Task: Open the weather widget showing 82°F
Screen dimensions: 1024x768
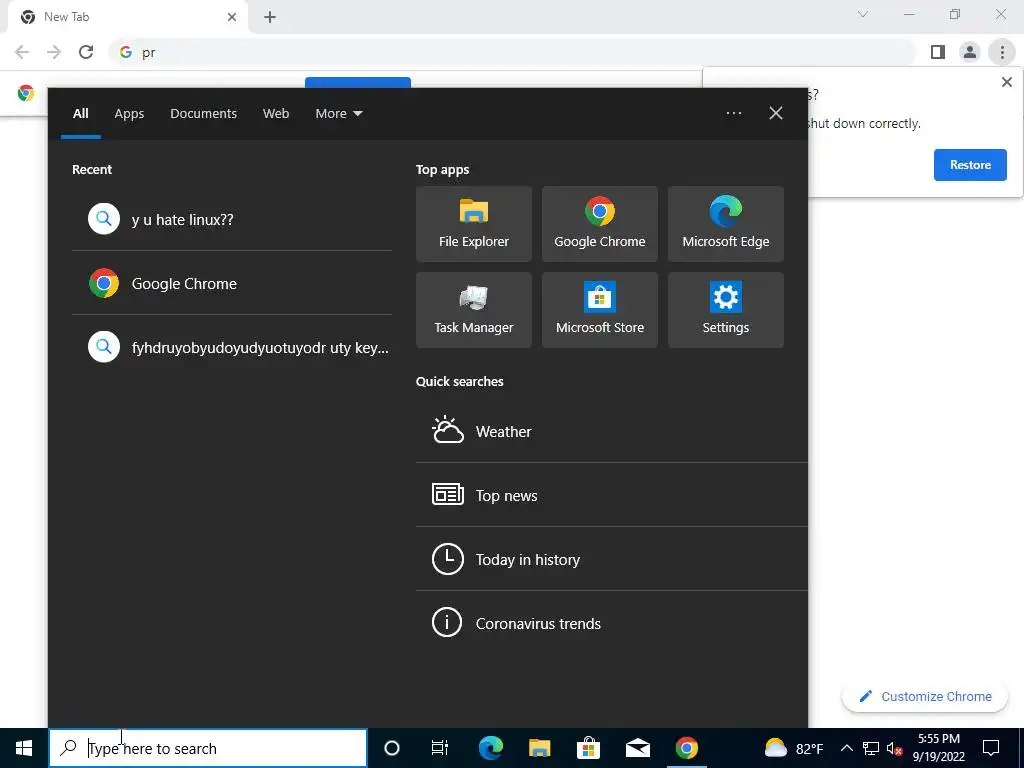Action: (x=793, y=748)
